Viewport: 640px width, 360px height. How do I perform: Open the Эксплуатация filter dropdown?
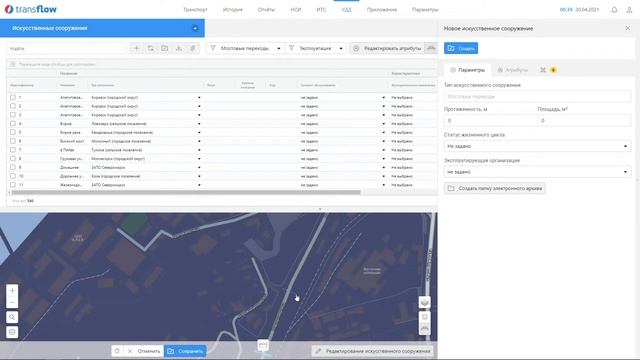click(316, 48)
